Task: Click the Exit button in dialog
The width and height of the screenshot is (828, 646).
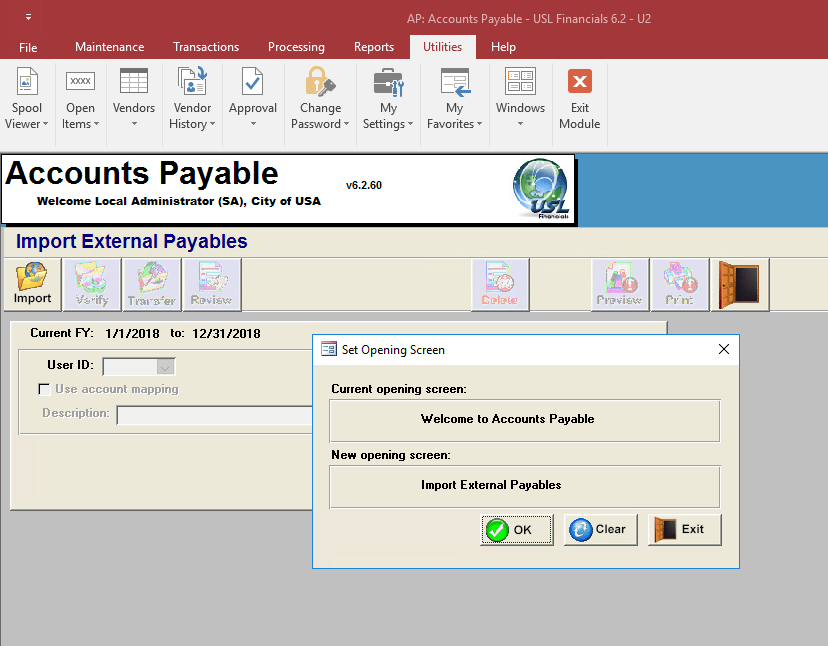Action: [x=684, y=530]
